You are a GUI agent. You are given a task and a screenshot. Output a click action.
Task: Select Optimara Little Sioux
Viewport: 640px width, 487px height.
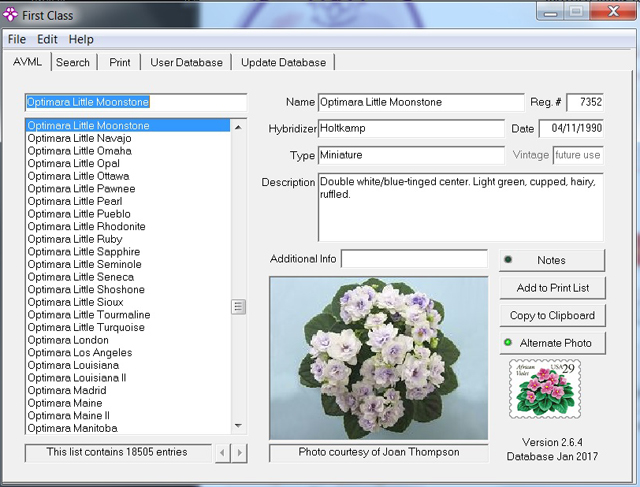click(128, 302)
